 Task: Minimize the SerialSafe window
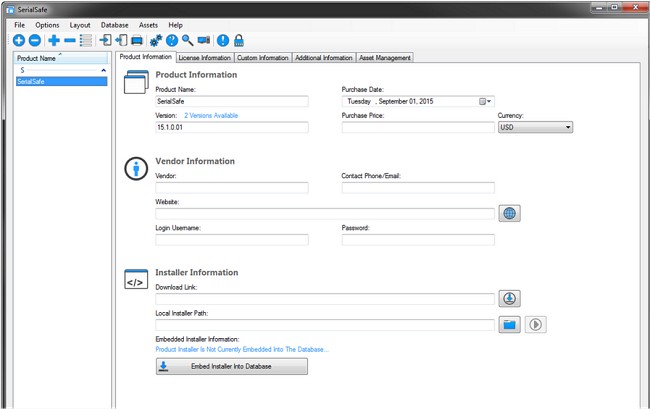point(599,7)
